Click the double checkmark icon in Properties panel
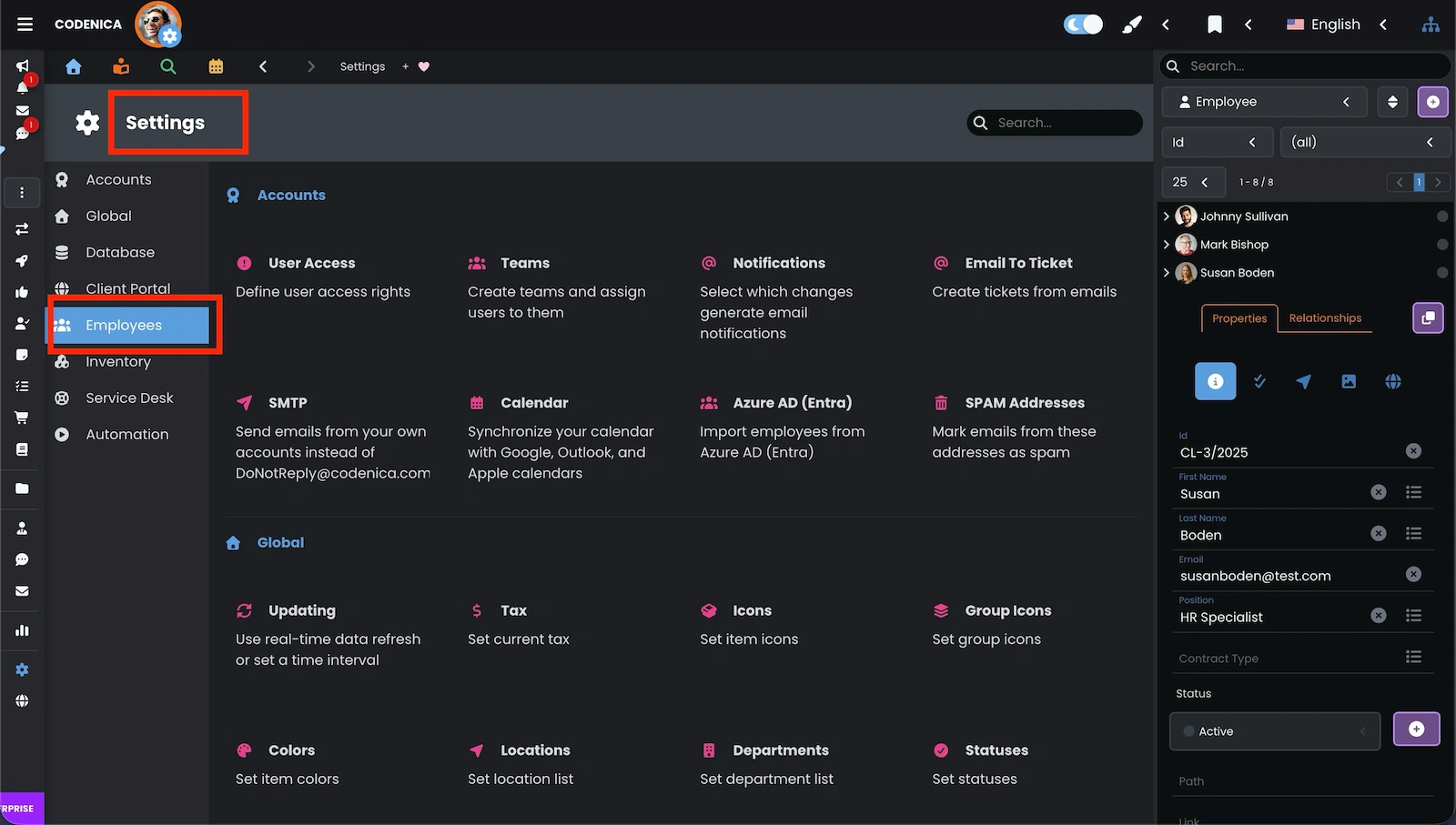 click(x=1259, y=381)
